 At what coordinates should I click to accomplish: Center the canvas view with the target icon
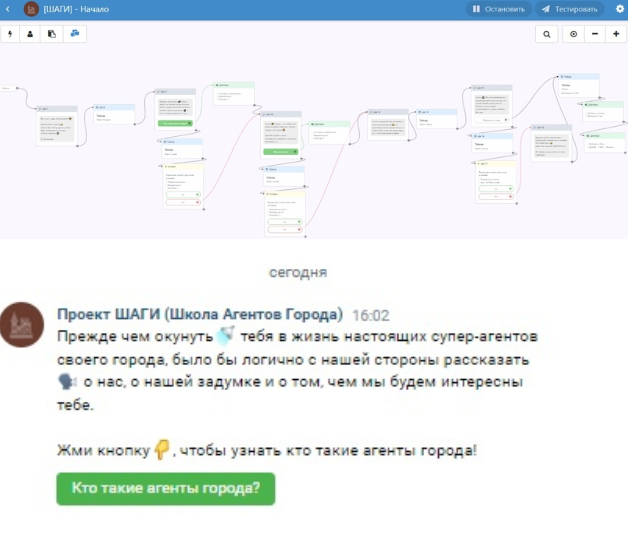click(574, 34)
